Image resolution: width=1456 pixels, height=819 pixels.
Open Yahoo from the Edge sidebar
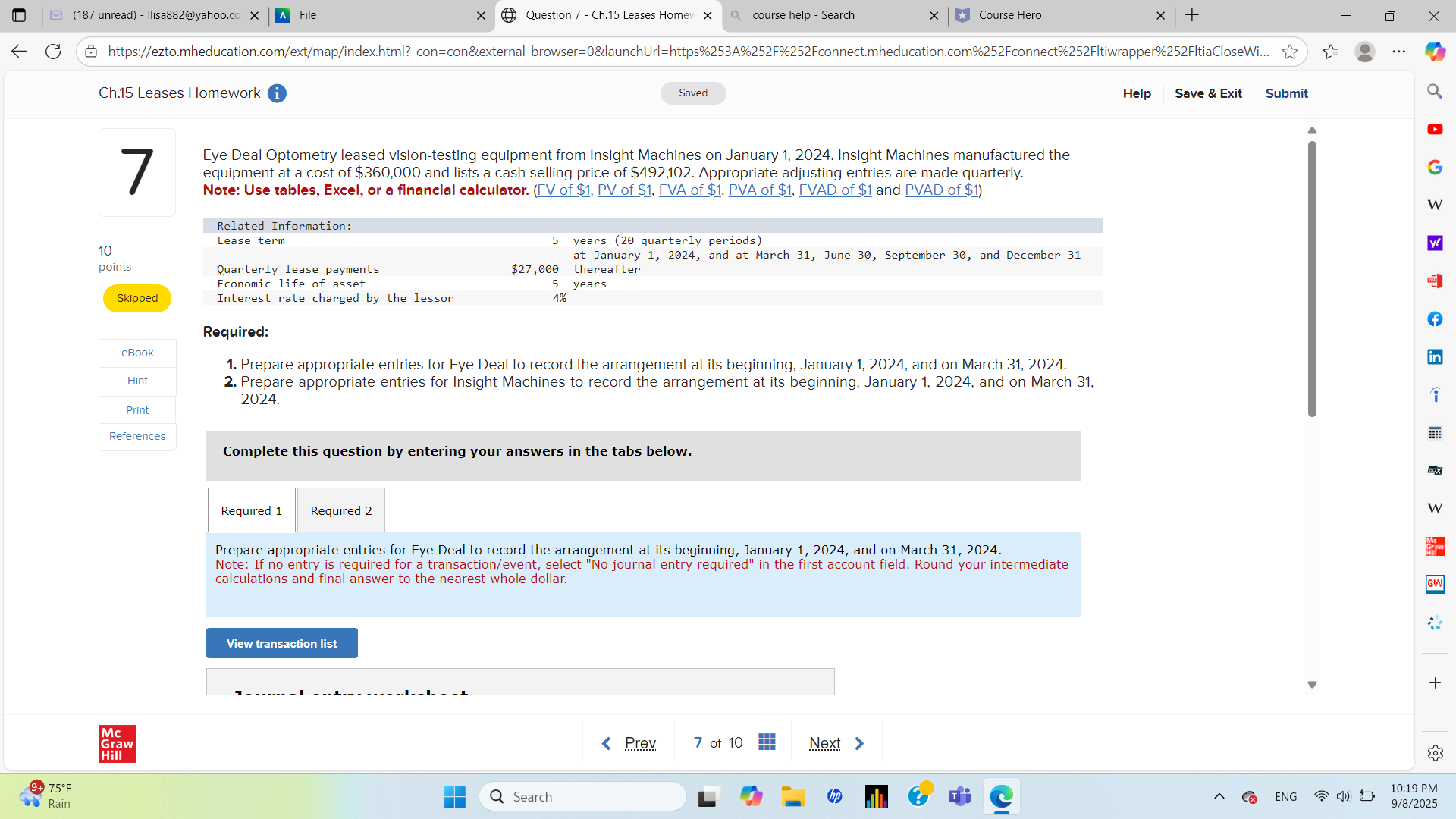pos(1436,243)
